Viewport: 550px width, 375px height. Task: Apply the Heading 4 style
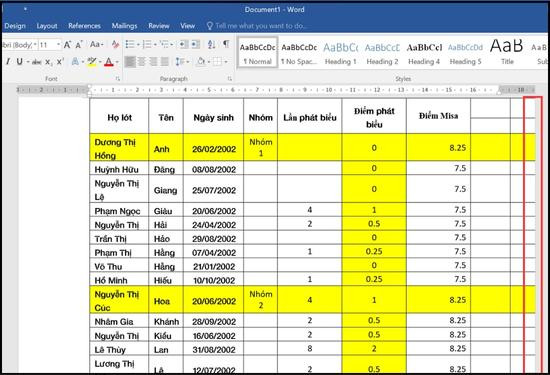[424, 53]
